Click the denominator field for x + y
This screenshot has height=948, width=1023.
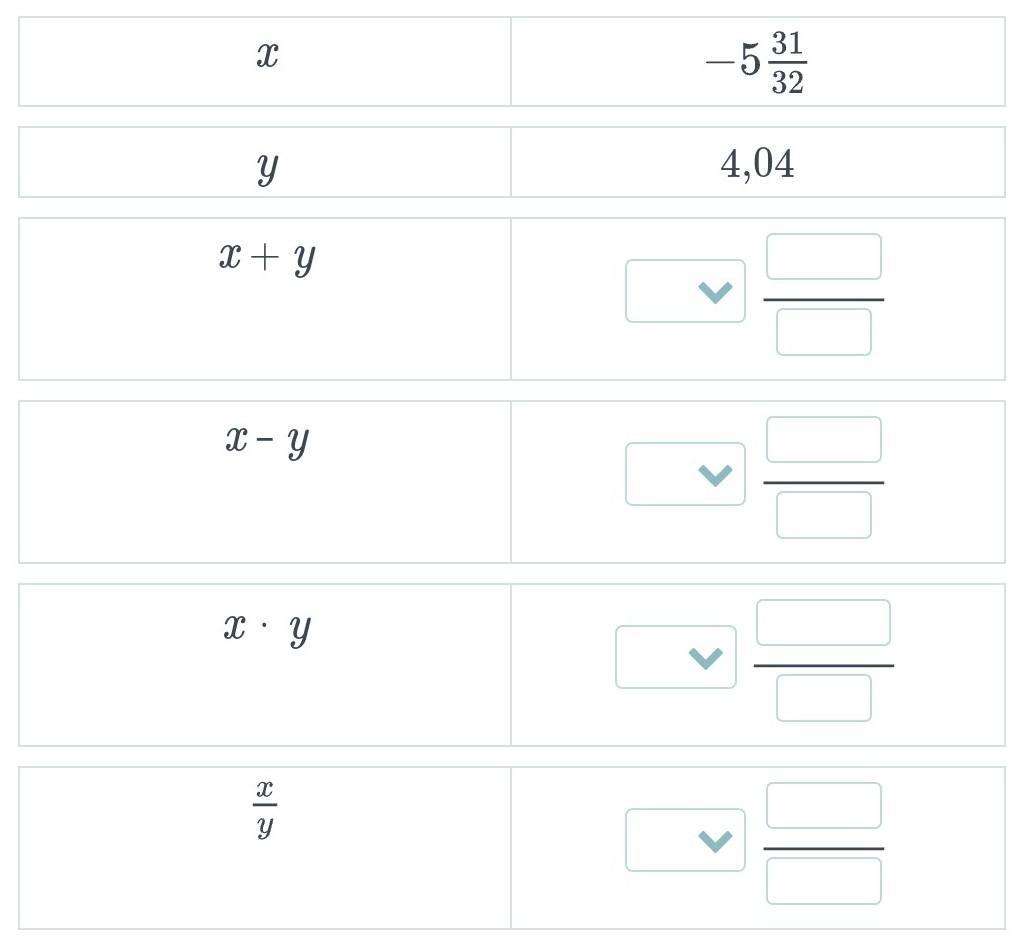coord(823,332)
